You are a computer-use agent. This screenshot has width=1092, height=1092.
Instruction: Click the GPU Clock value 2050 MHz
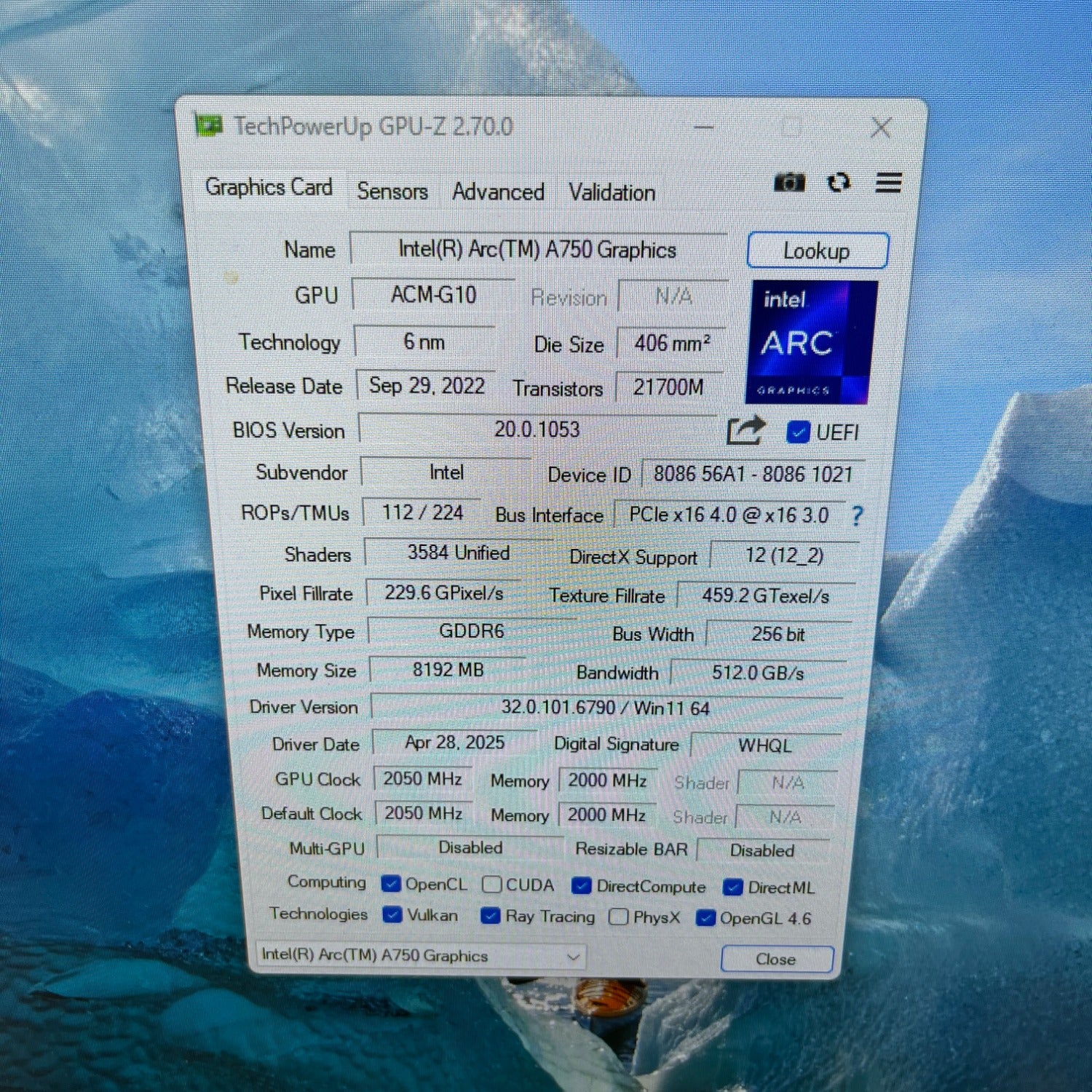[423, 779]
